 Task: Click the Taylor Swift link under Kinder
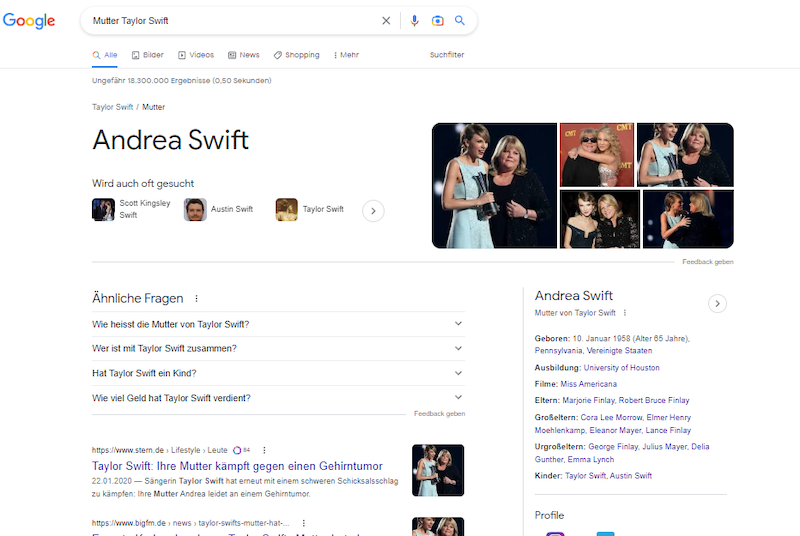coord(586,475)
